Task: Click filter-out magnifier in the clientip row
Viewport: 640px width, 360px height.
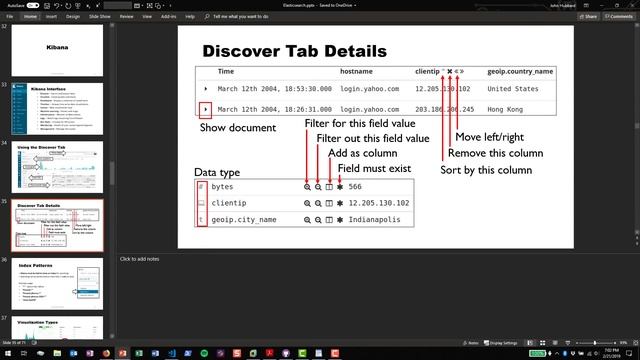Action: [318, 203]
